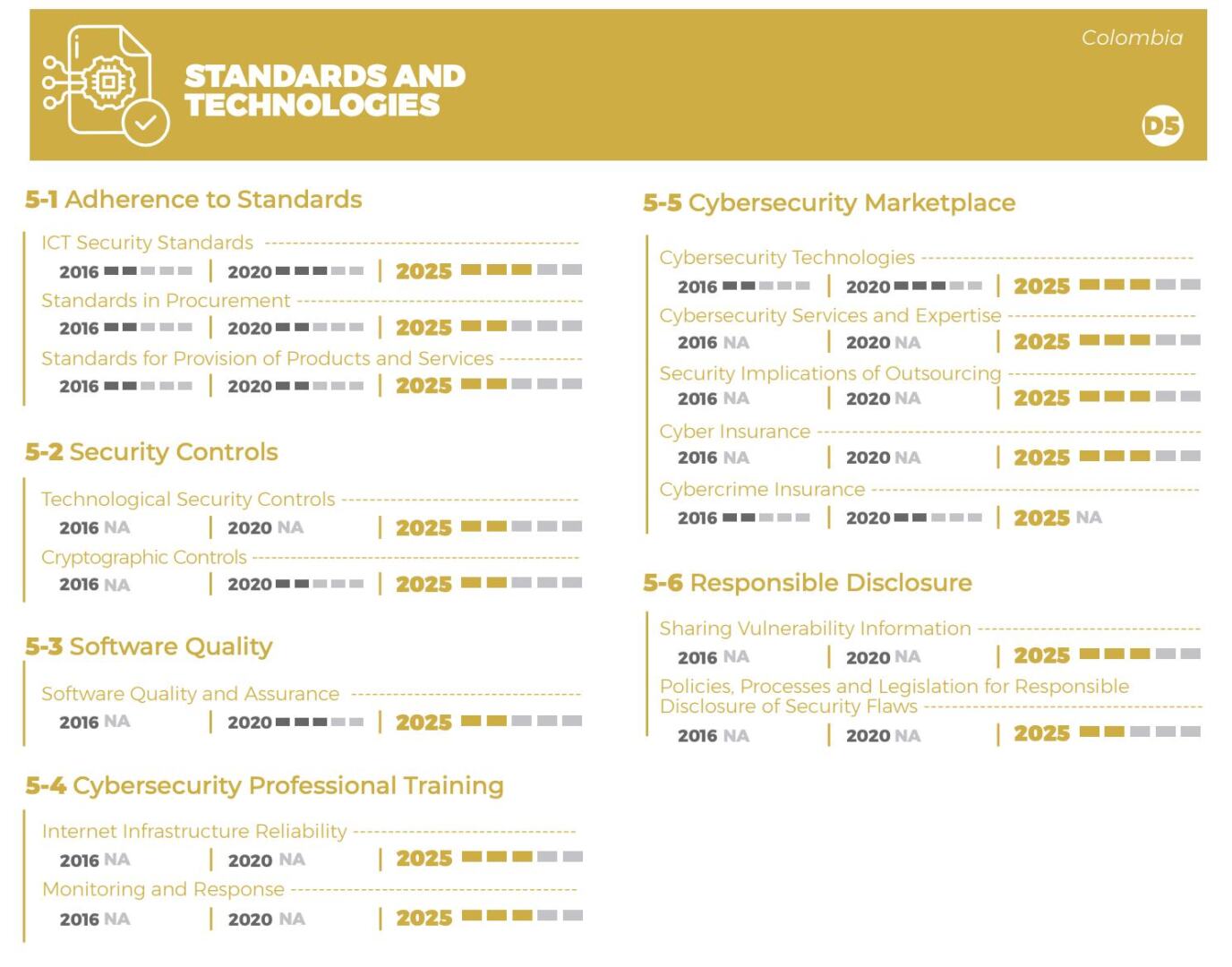Click the "Cybercrime Insurance" indicator label

coord(762,490)
